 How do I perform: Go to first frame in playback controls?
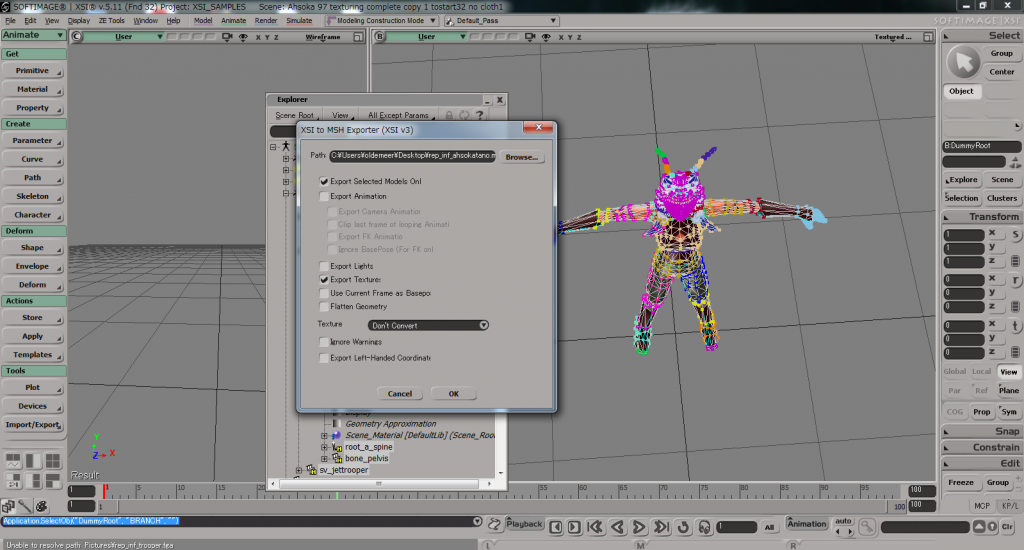click(595, 526)
